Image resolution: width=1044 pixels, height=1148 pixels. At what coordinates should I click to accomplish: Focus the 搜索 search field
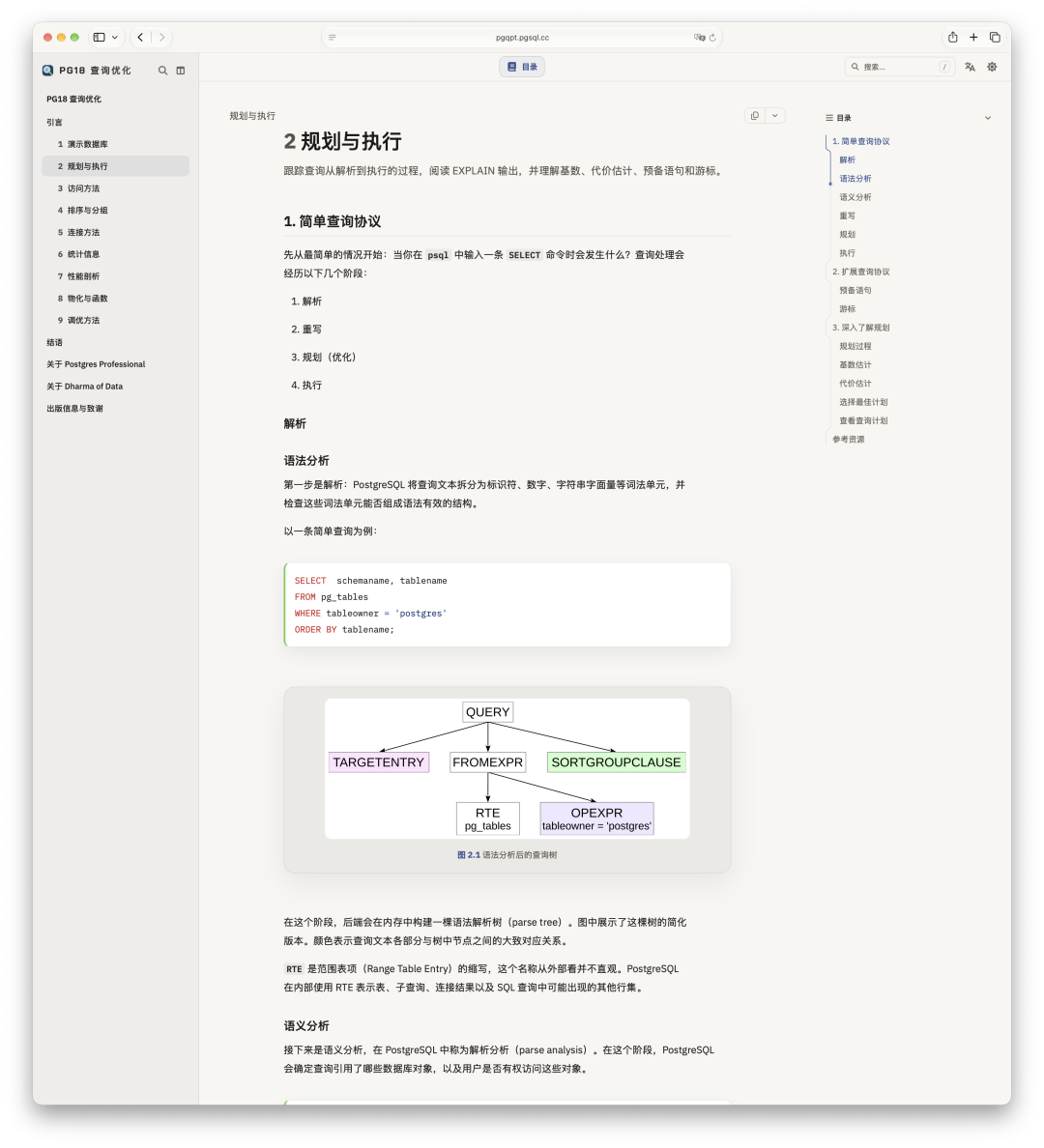coord(900,67)
